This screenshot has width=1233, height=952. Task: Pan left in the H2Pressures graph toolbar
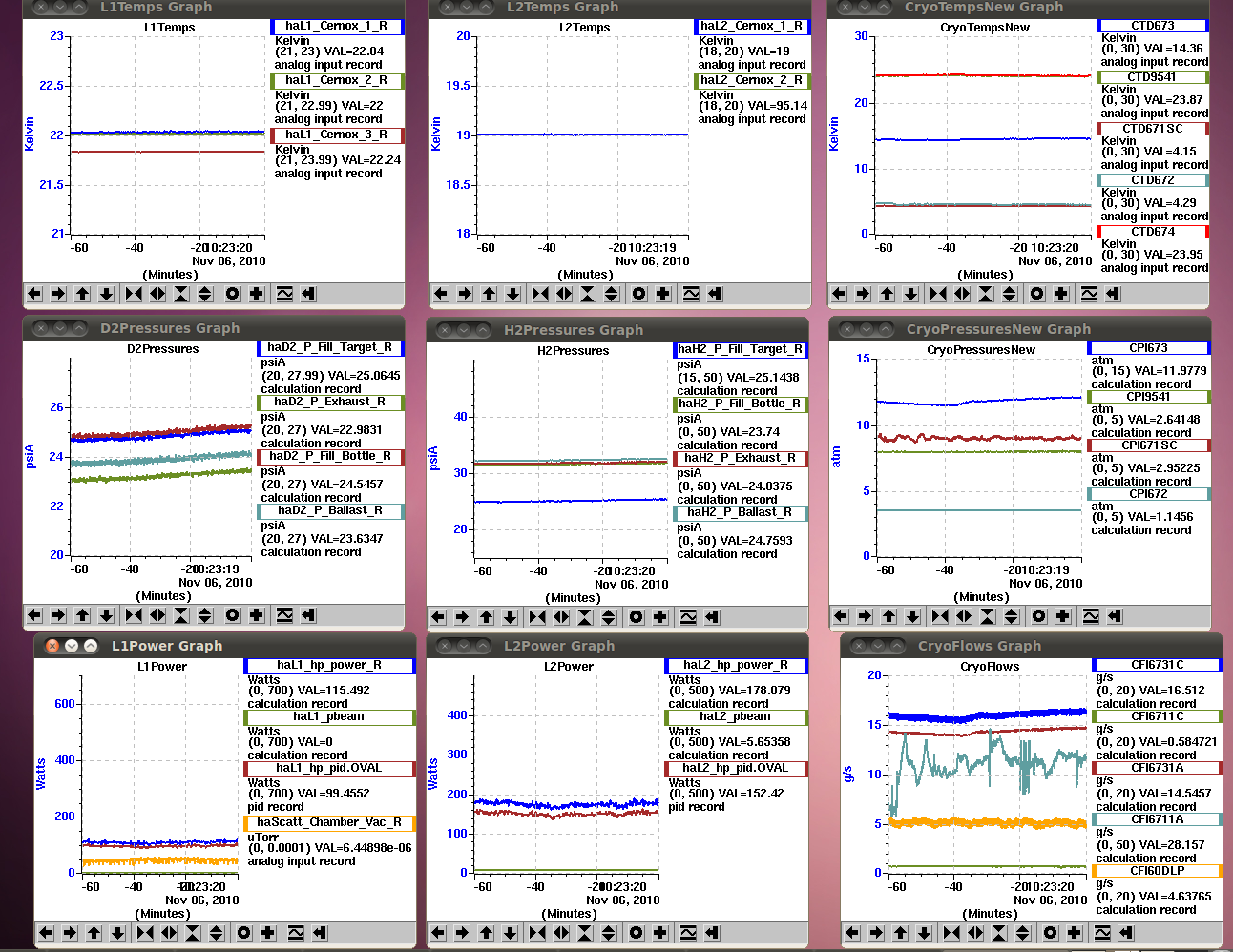(438, 617)
